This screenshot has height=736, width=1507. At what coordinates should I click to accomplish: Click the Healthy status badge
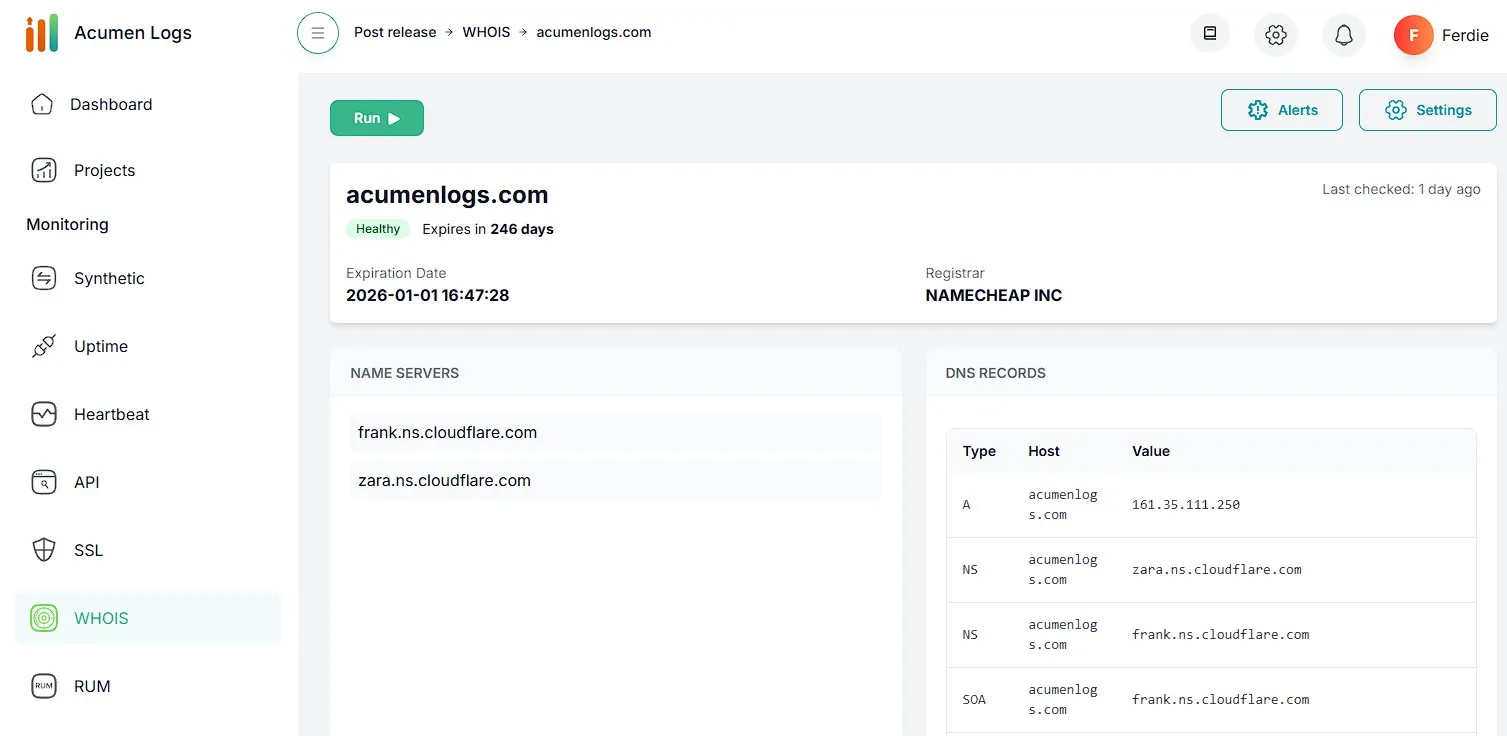pyautogui.click(x=378, y=229)
